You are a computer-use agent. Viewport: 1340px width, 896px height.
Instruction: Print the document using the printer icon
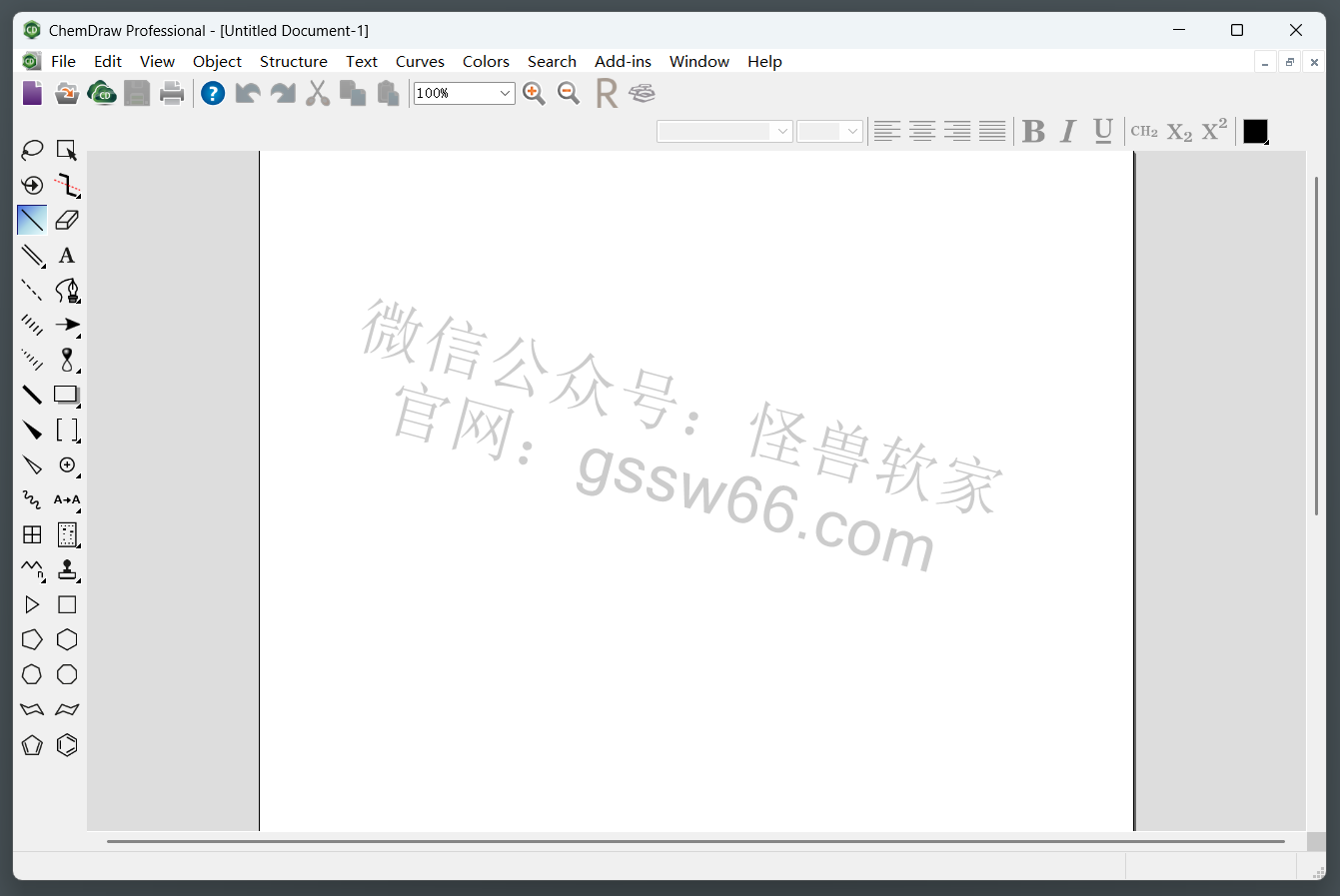pyautogui.click(x=172, y=93)
